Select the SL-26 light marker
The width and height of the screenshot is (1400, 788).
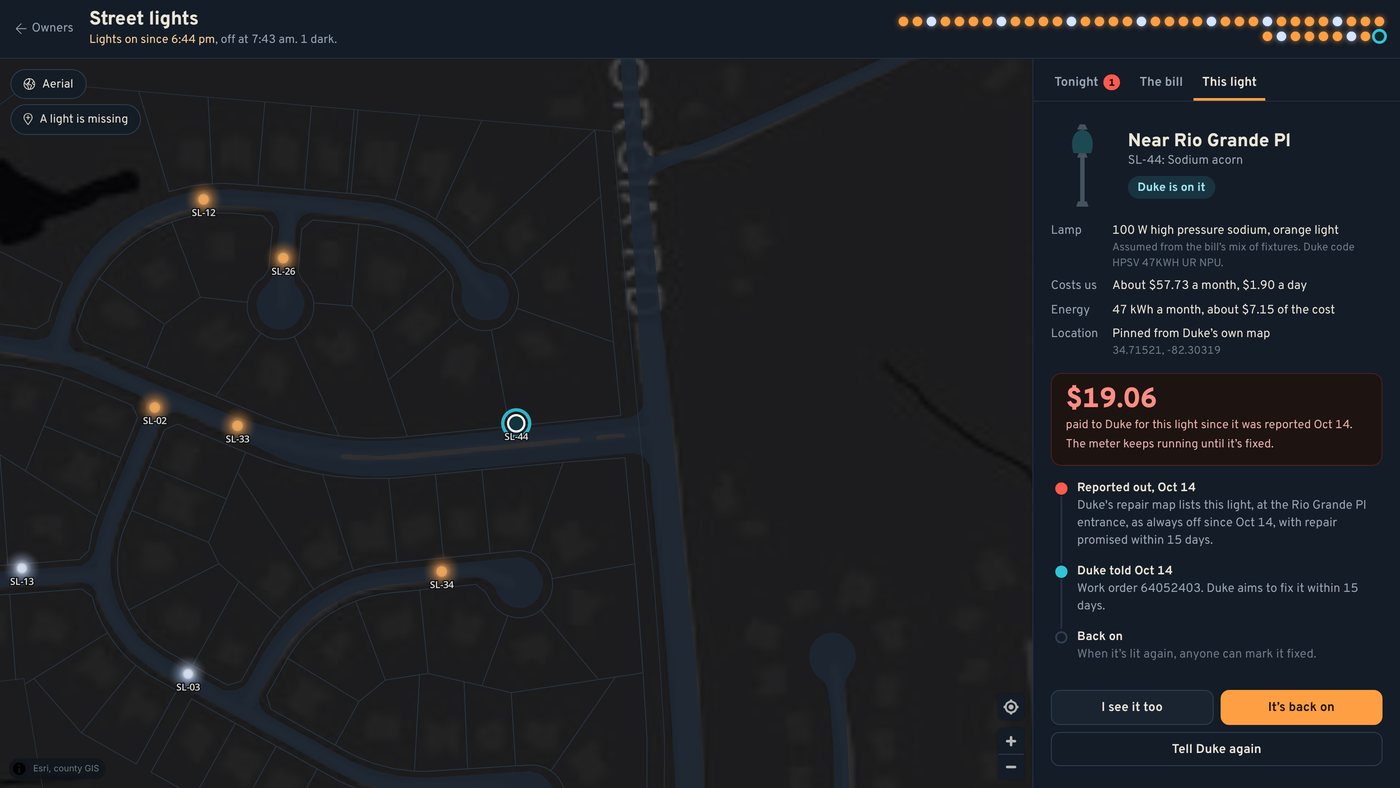(x=283, y=258)
